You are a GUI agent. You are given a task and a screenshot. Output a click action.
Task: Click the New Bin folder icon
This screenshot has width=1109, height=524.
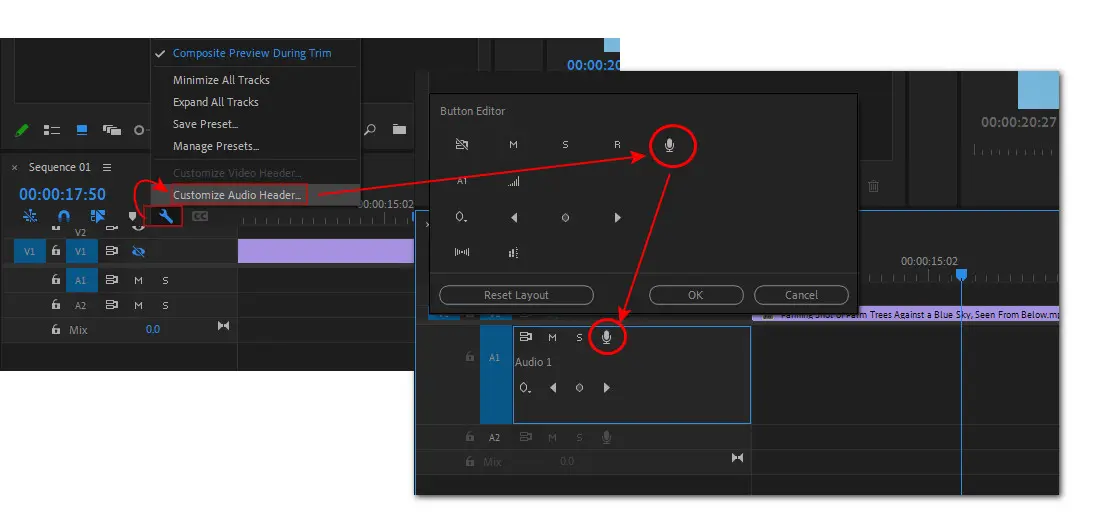click(x=400, y=129)
